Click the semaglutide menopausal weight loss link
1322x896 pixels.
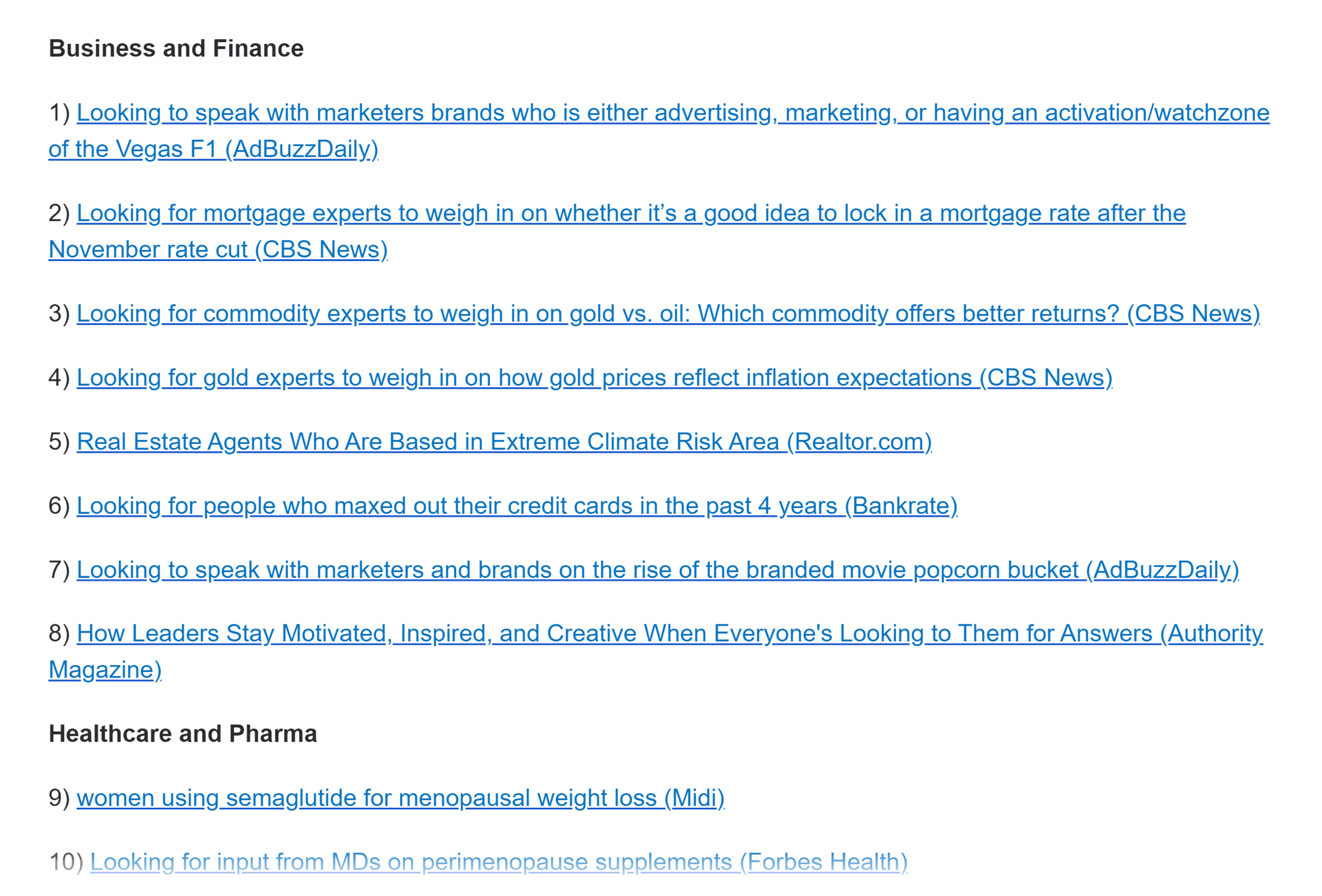point(400,798)
